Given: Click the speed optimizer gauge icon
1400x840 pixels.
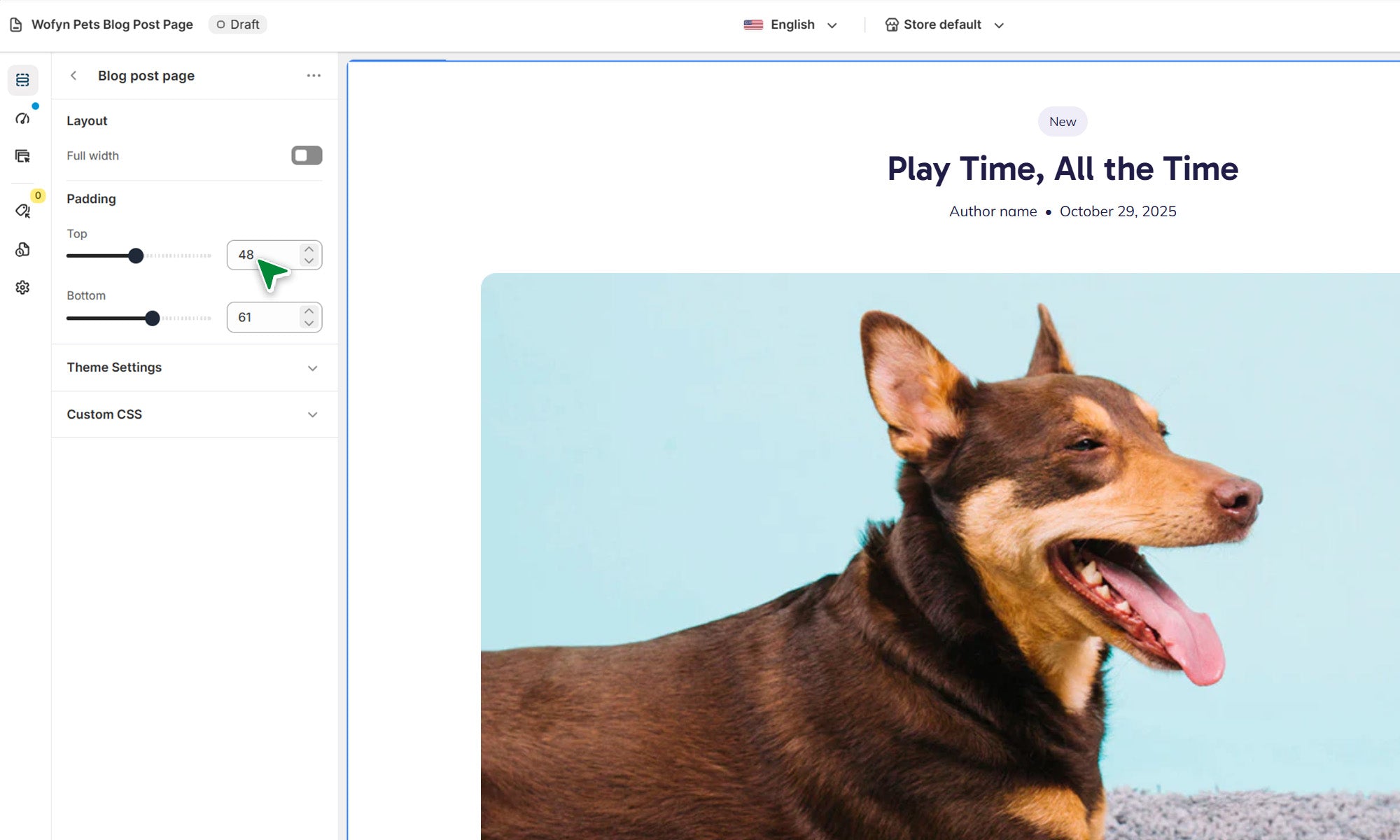Looking at the screenshot, I should point(22,118).
